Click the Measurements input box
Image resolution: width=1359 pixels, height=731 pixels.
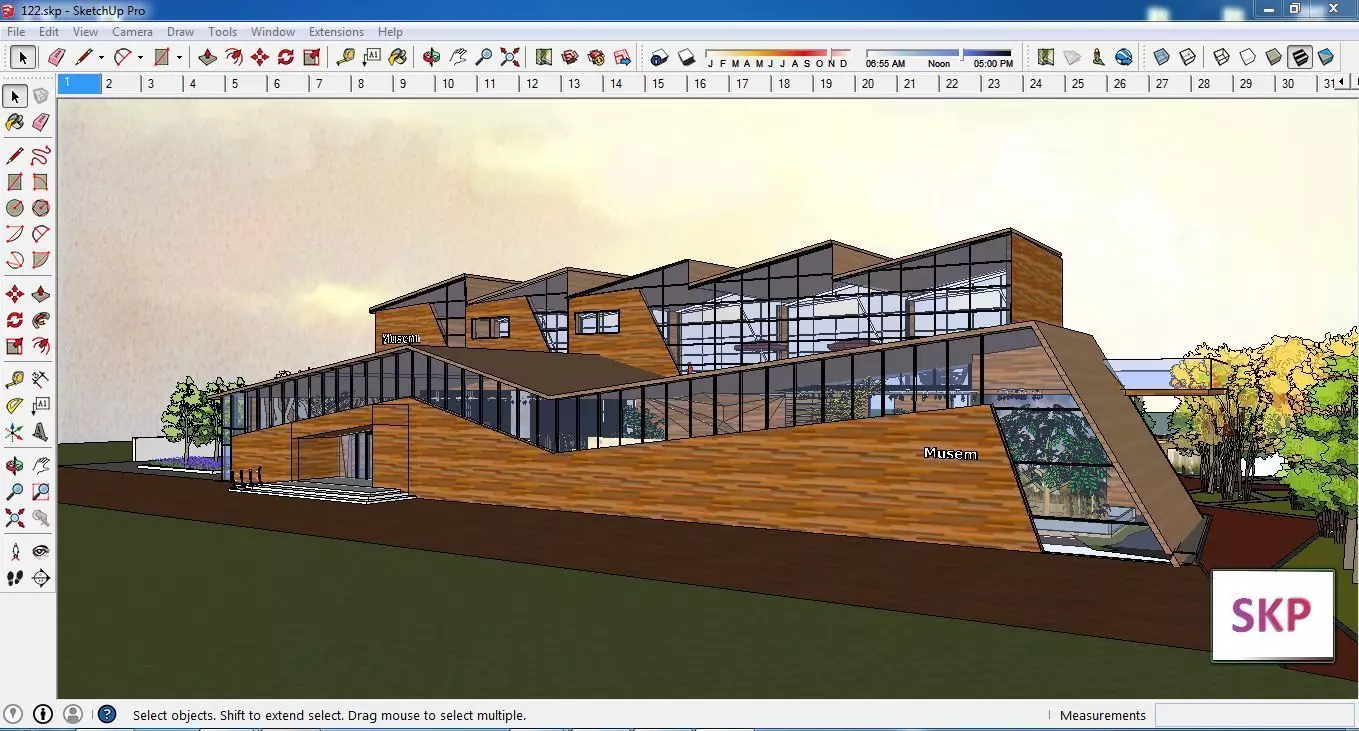(x=1255, y=715)
